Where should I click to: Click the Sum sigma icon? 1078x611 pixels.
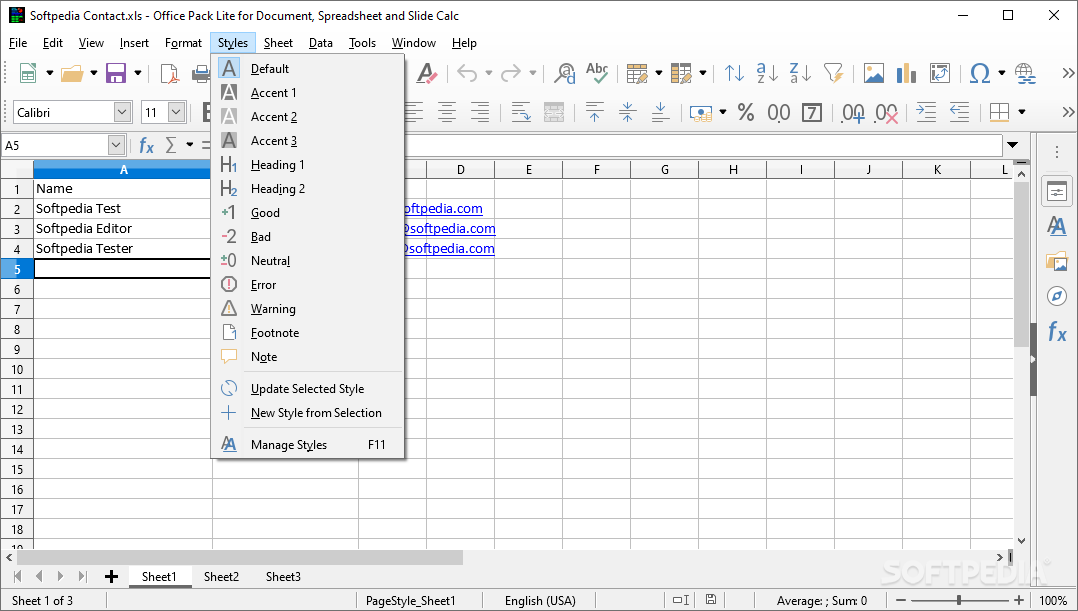pos(170,145)
